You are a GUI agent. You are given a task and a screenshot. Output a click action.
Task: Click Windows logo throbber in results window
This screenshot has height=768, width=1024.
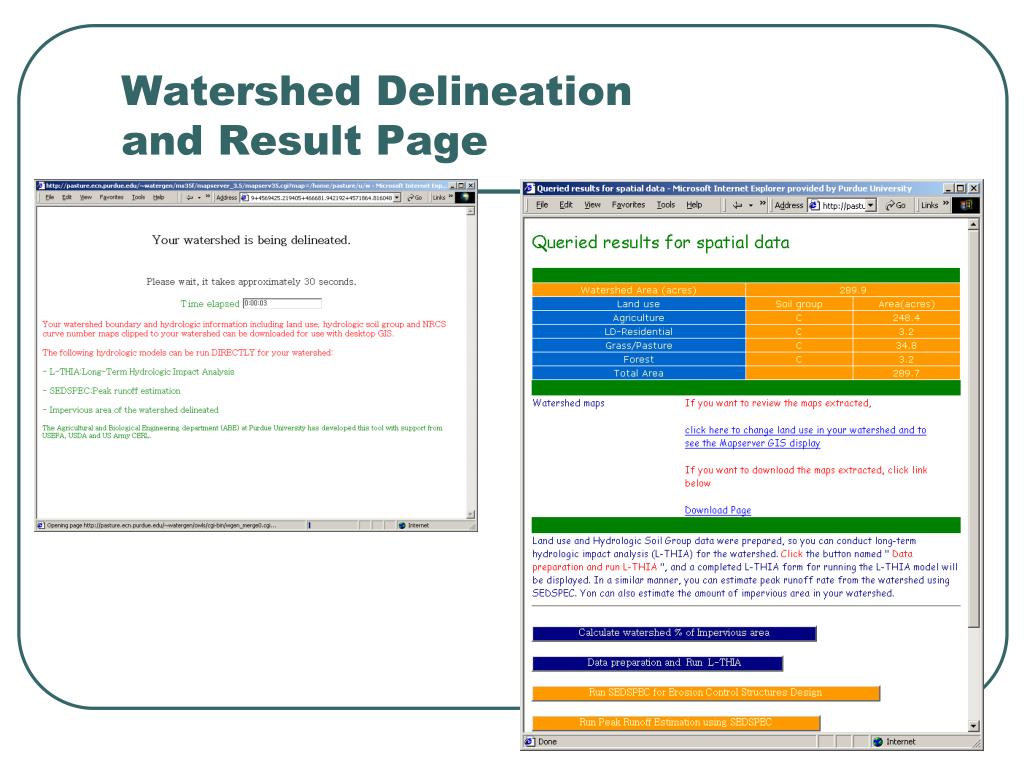[966, 205]
